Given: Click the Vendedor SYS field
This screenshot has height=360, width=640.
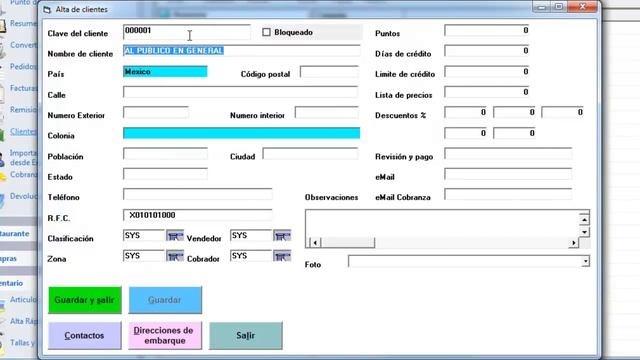Looking at the screenshot, I should (251, 236).
